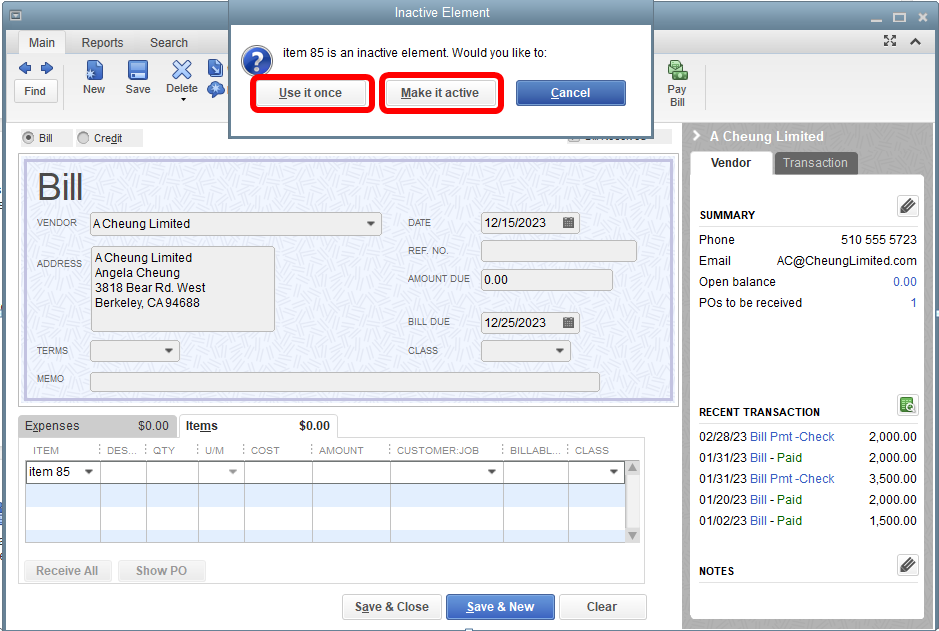
Task: Open the Terms dropdown
Action: pyautogui.click(x=169, y=351)
